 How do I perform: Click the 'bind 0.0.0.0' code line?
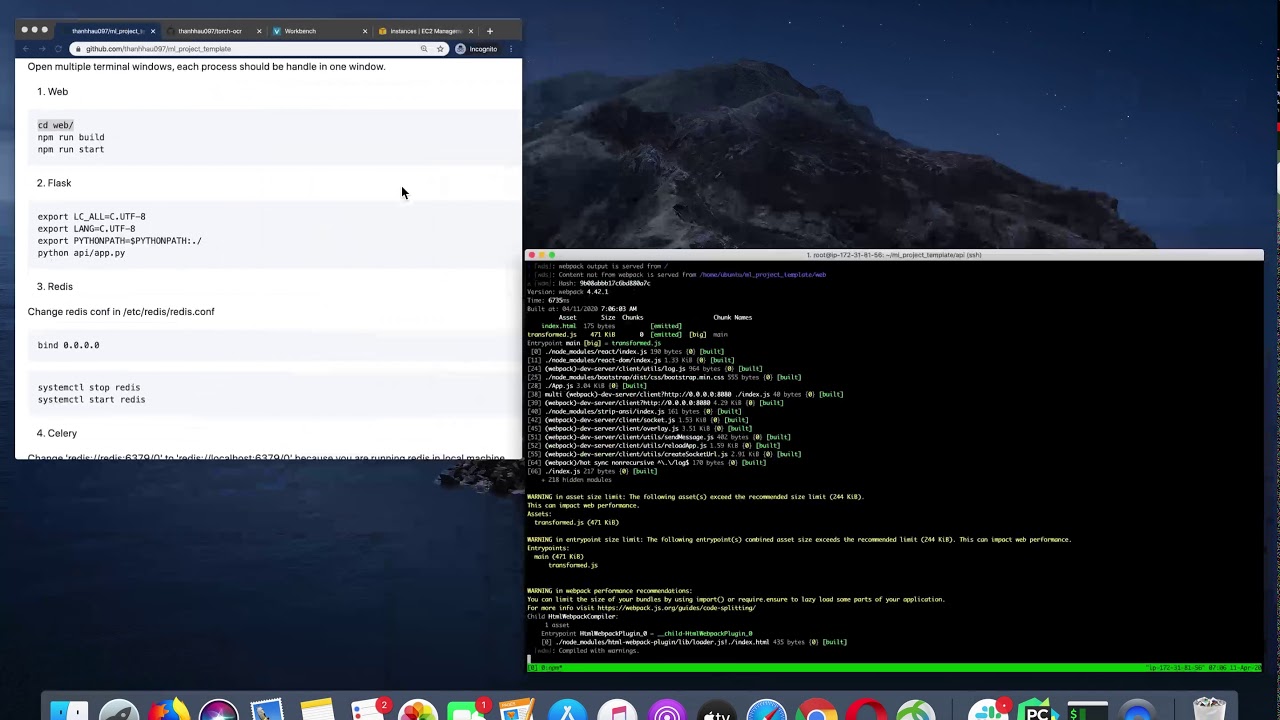tap(69, 345)
